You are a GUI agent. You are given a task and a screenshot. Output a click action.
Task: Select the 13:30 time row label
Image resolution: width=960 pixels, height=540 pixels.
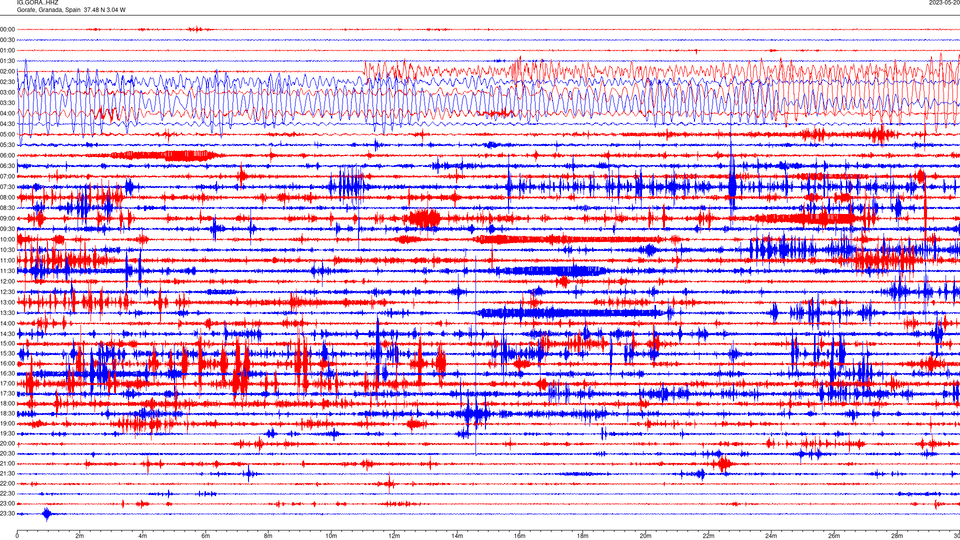7,313
